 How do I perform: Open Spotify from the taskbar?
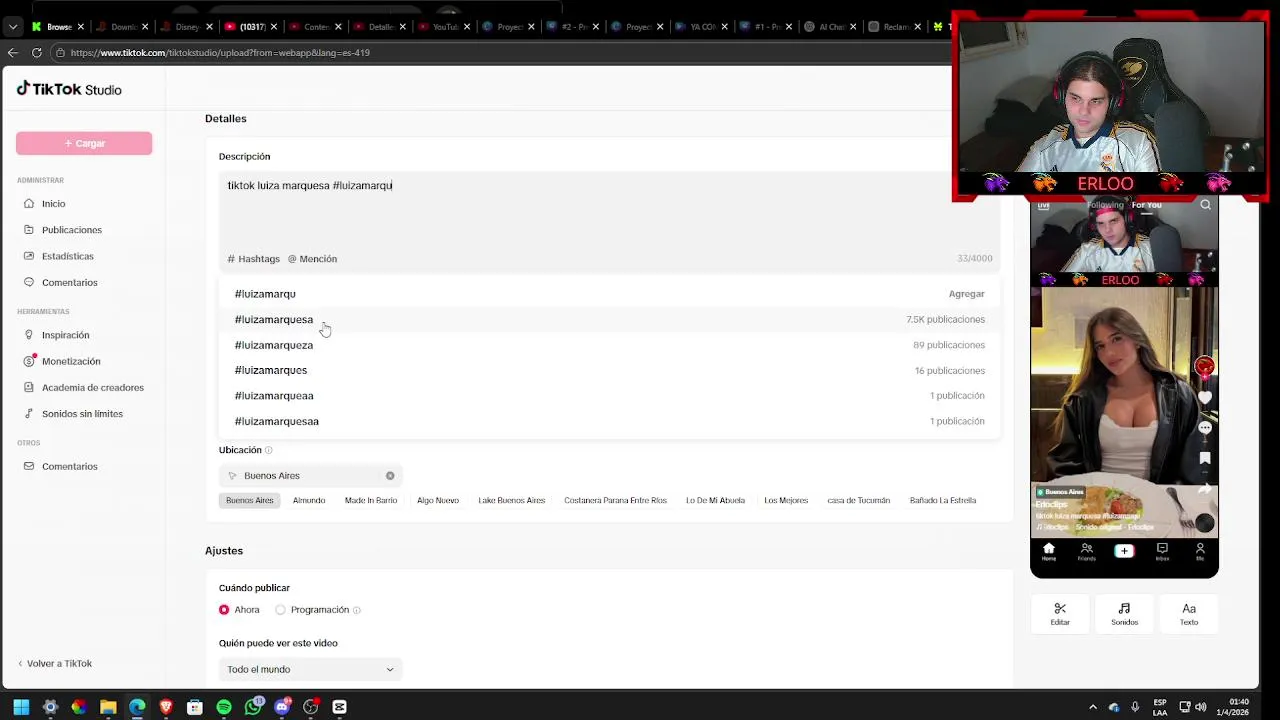(224, 707)
